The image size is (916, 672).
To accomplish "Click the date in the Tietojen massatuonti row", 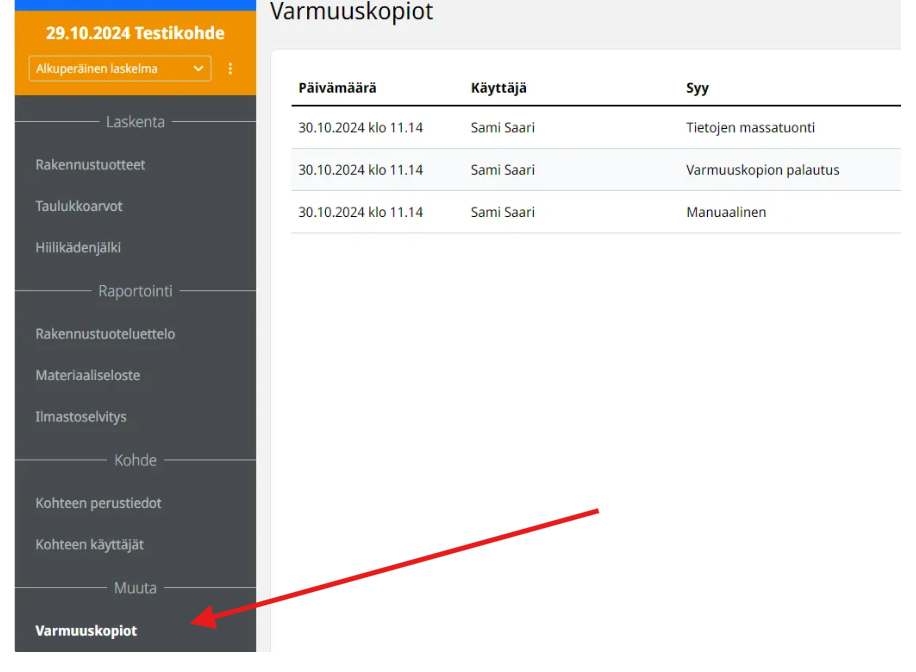I will pyautogui.click(x=360, y=127).
